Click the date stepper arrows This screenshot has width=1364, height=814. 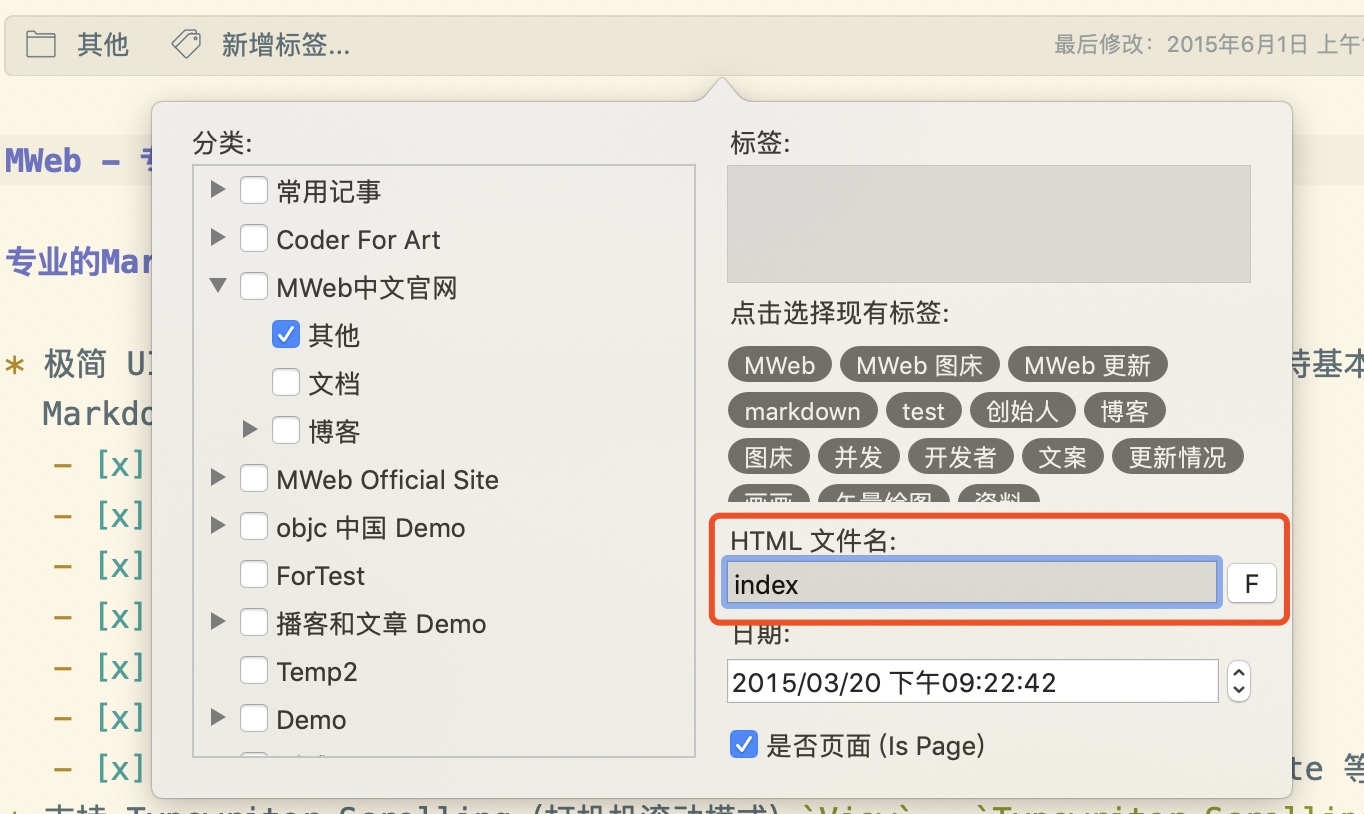pos(1239,682)
